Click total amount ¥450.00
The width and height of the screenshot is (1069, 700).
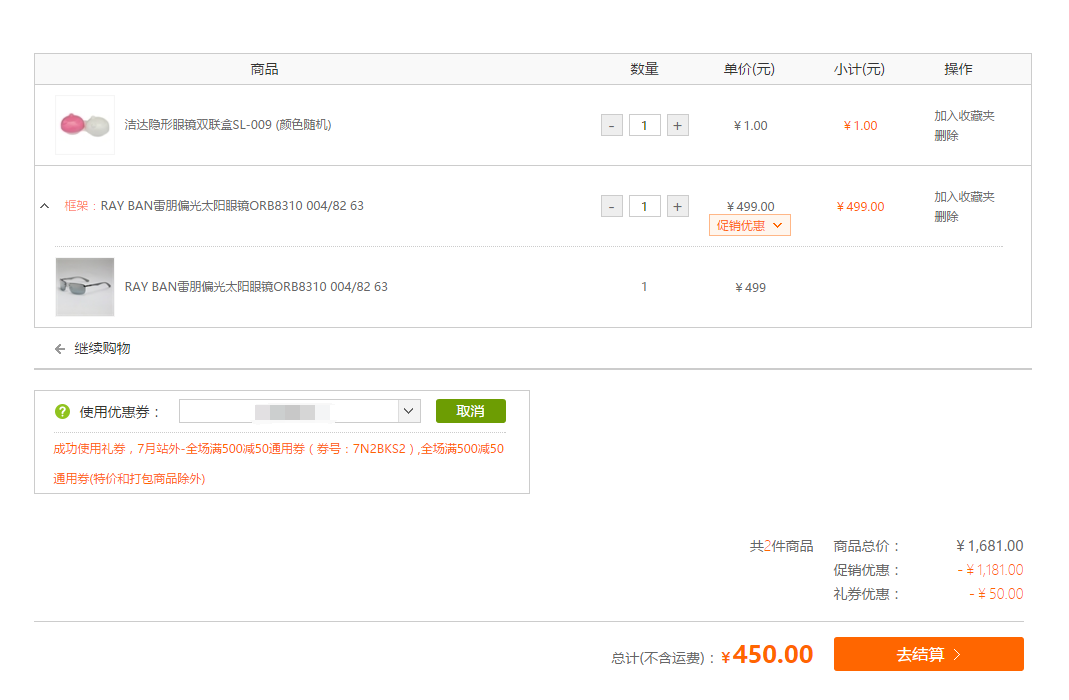tap(767, 654)
